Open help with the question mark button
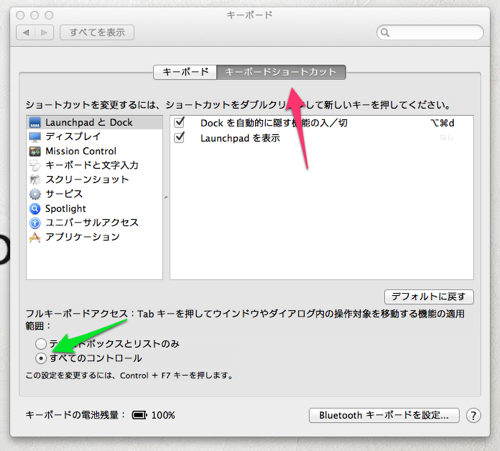The height and width of the screenshot is (451, 500). [473, 416]
